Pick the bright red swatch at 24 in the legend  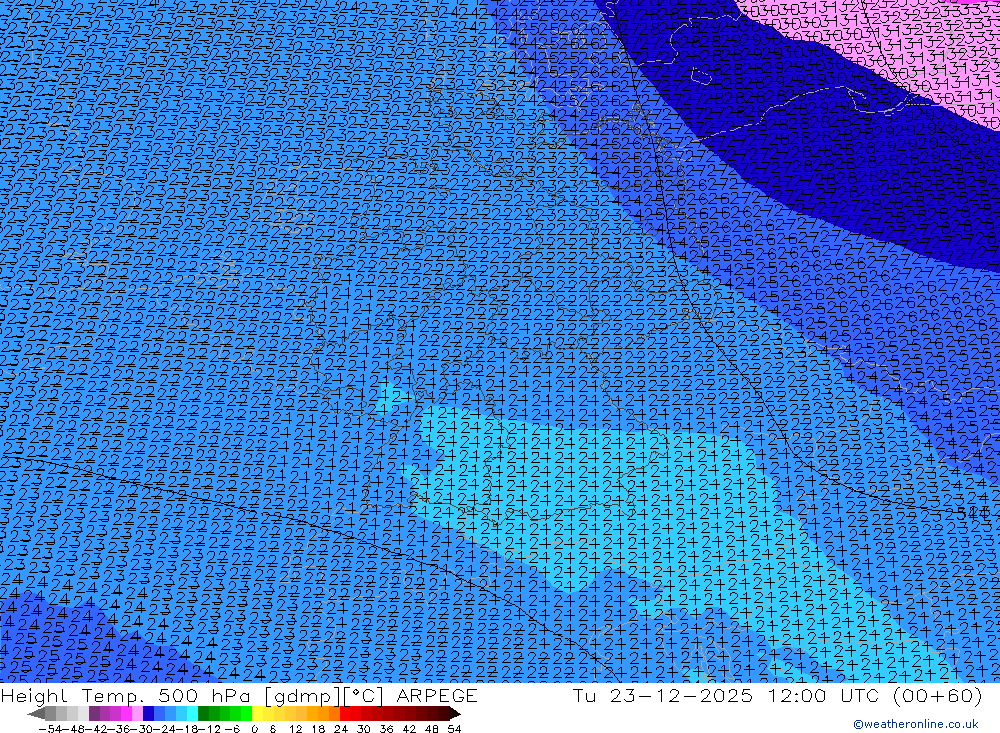pyautogui.click(x=345, y=713)
